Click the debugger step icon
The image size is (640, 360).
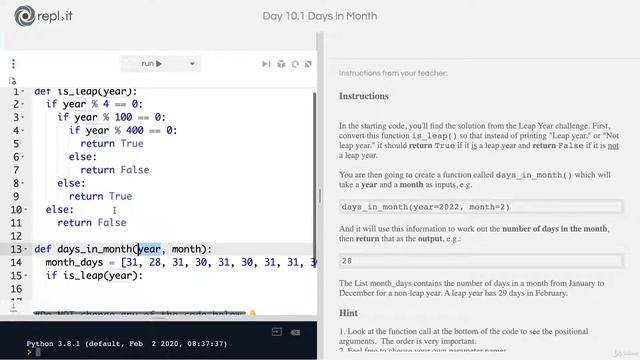pos(266,64)
